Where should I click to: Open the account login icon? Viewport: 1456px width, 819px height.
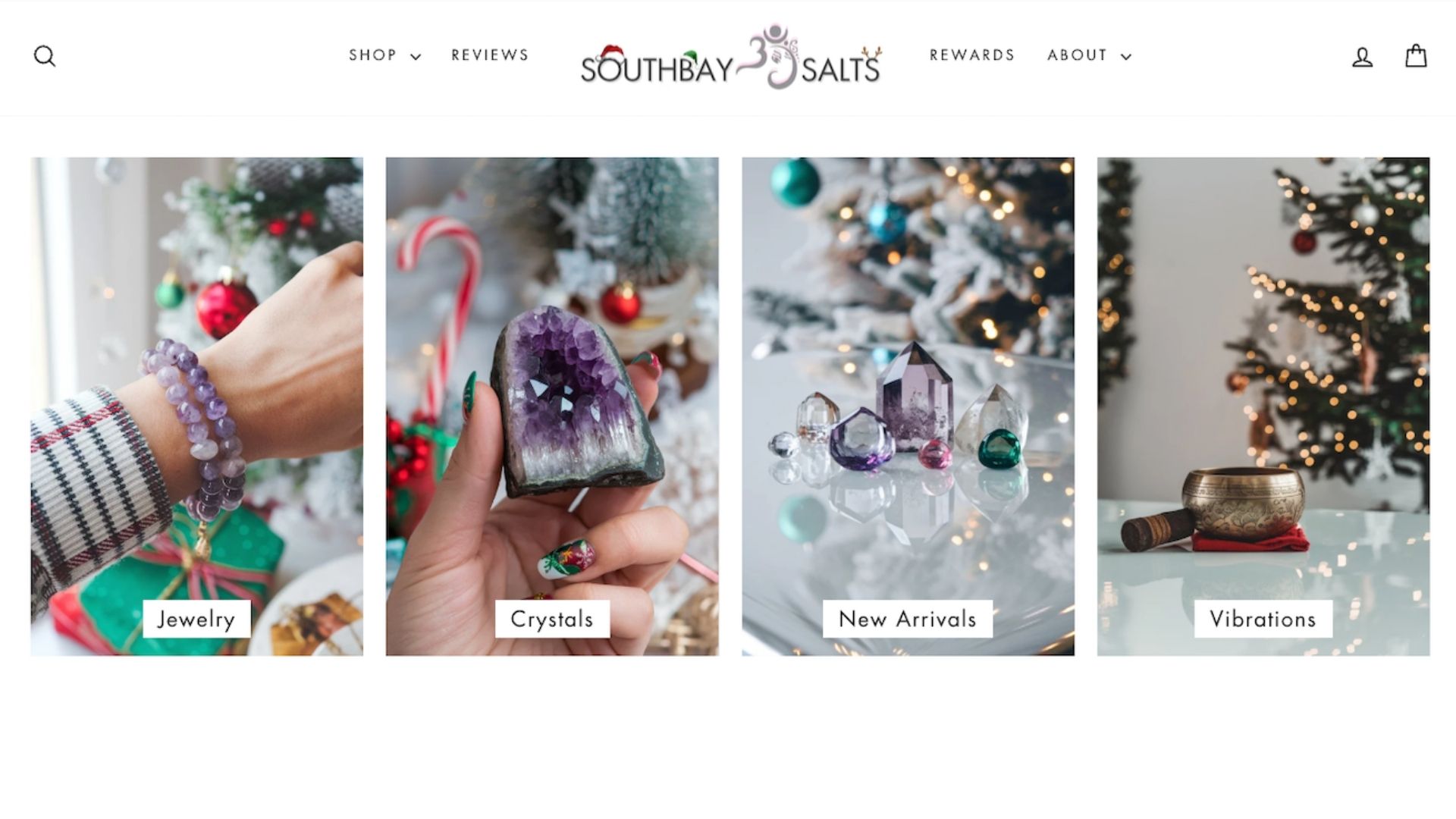coord(1362,56)
